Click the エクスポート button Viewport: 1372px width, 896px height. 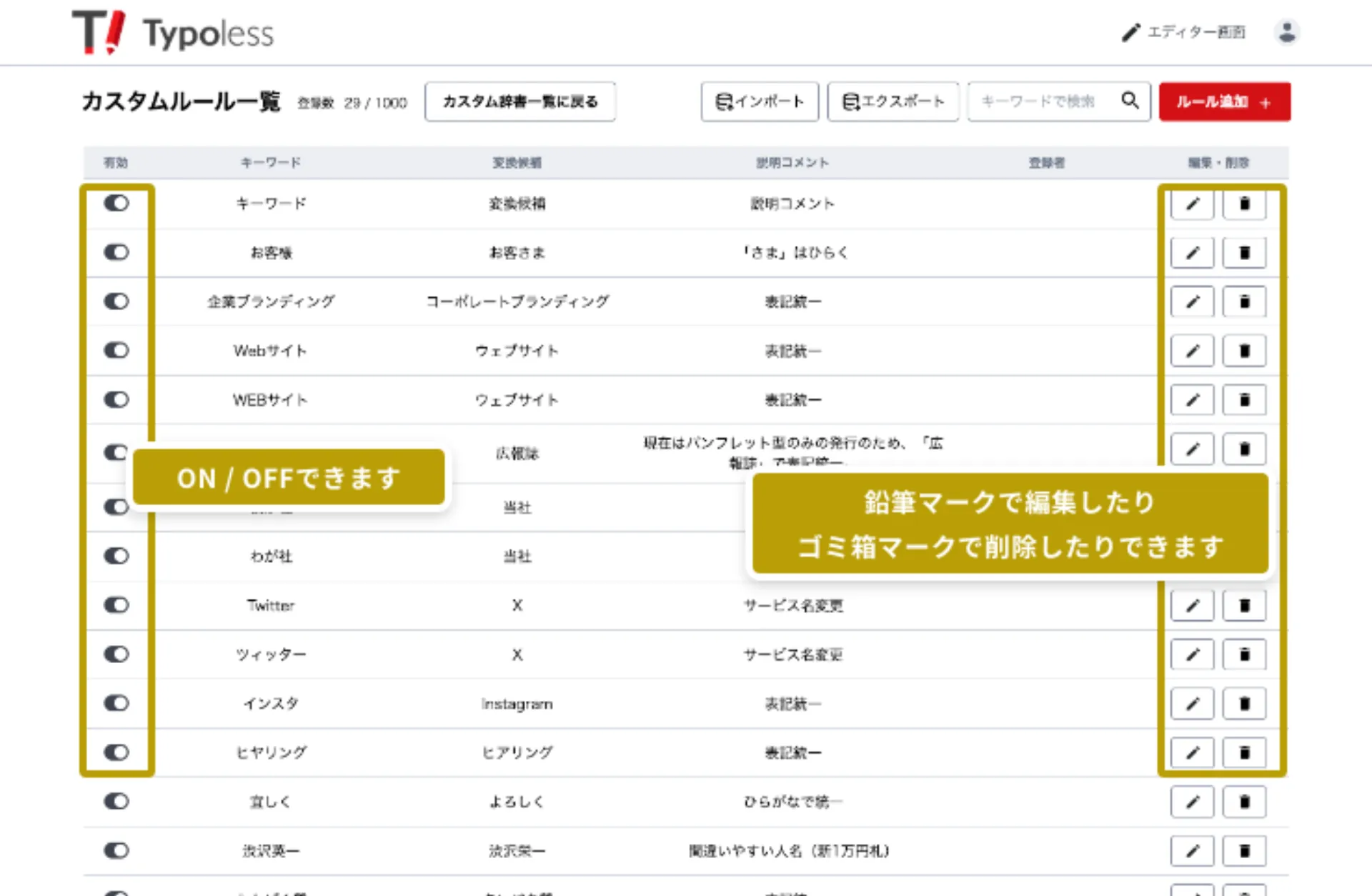[893, 101]
